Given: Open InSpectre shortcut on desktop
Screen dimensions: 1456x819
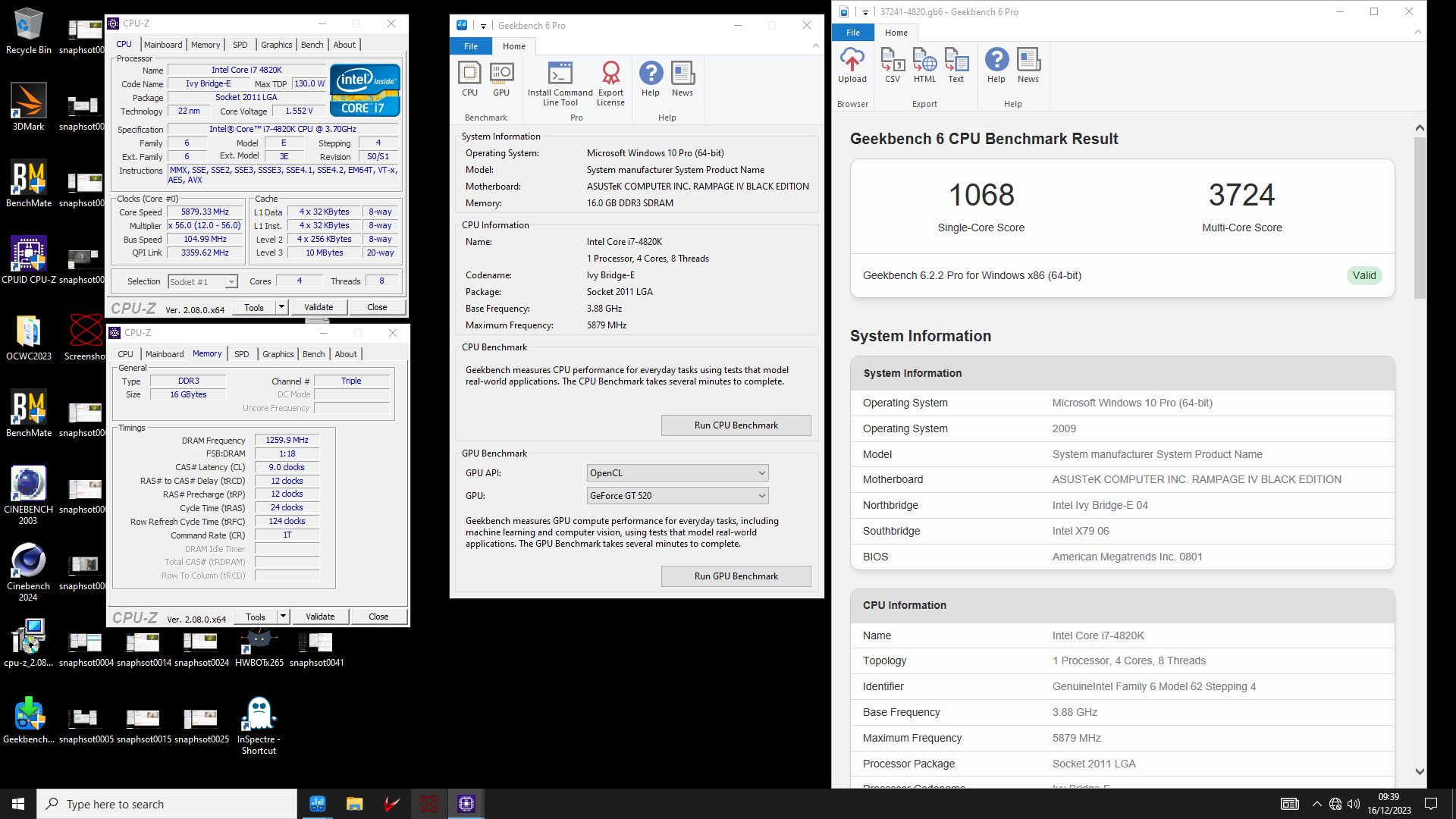Looking at the screenshot, I should point(259,726).
